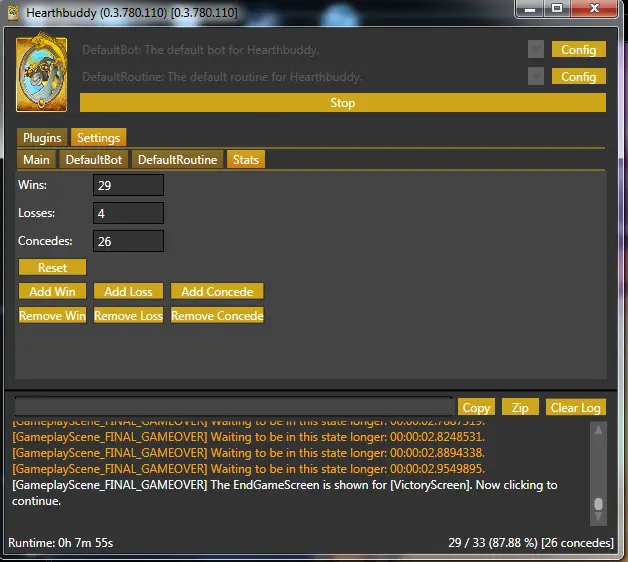Click the 'DefaultBot: The default bot' description text
The image size is (628, 562).
(x=201, y=50)
